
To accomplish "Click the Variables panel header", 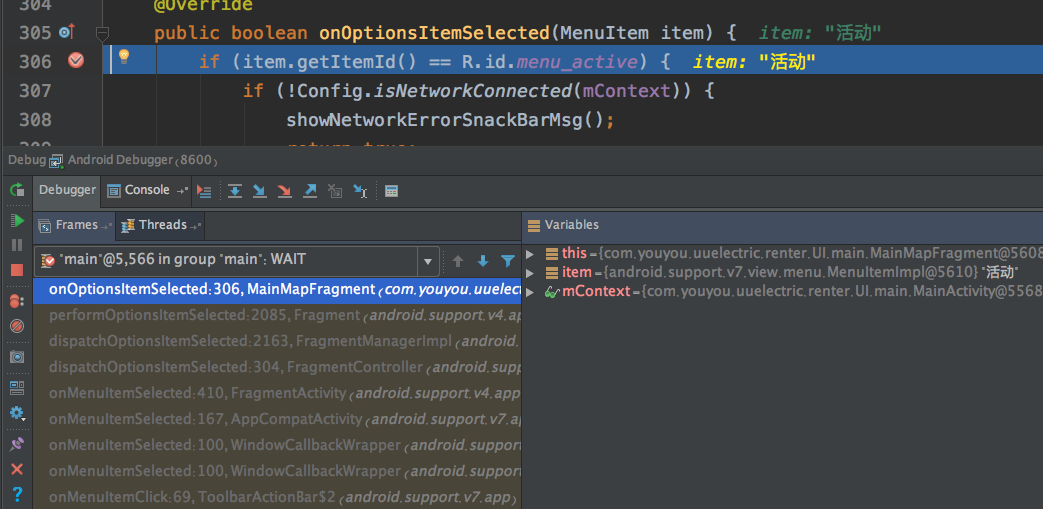I will [x=783, y=225].
